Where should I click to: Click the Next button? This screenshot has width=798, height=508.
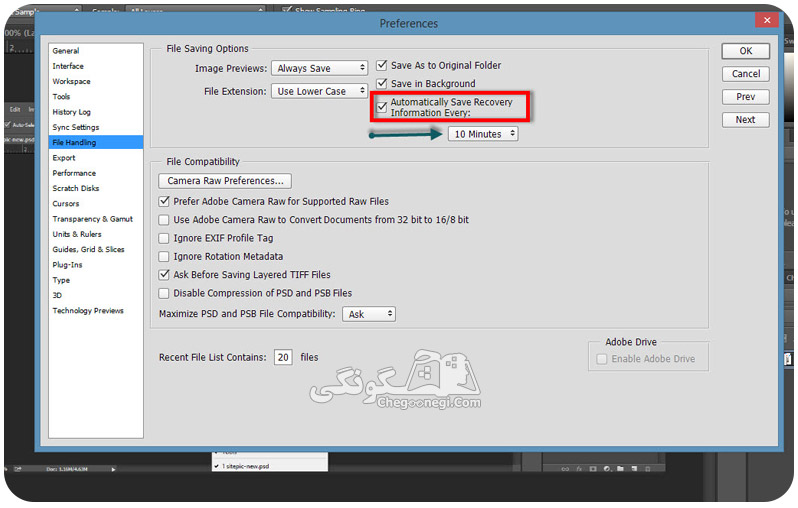click(746, 120)
